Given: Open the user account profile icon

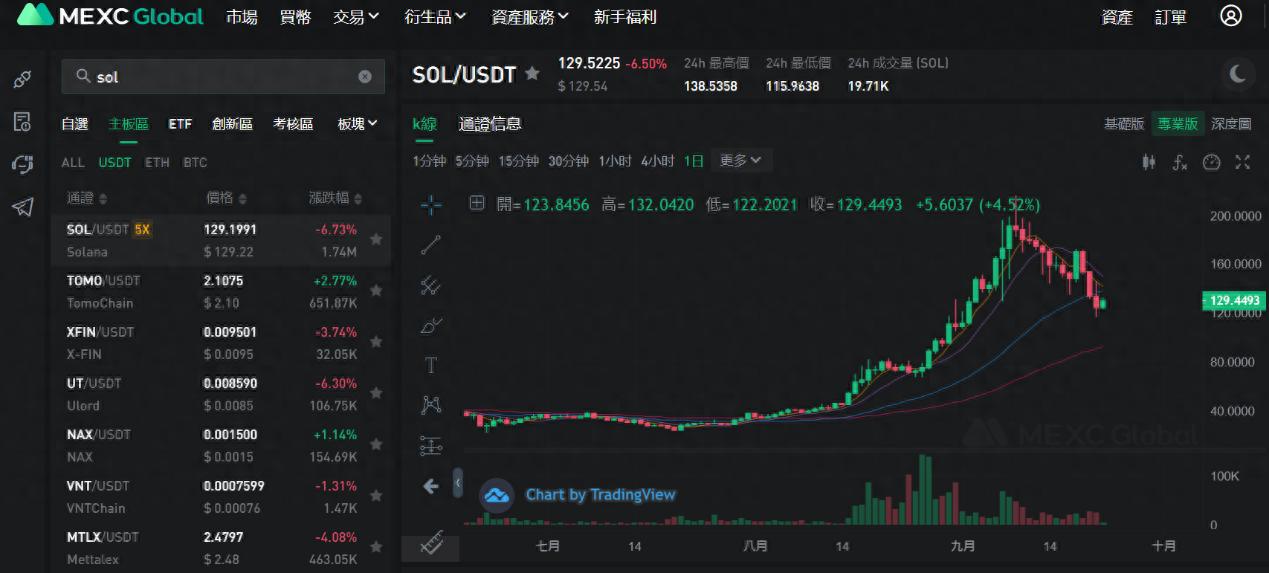Looking at the screenshot, I should (1231, 16).
